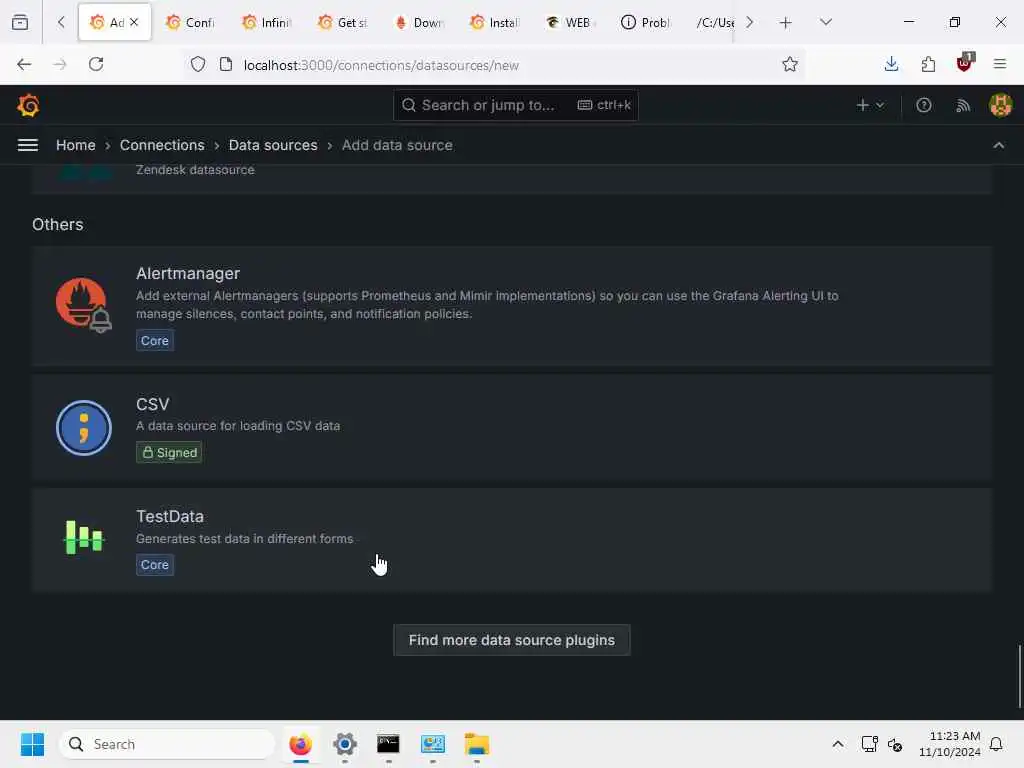Reload the page with the refresh icon

coord(96,64)
